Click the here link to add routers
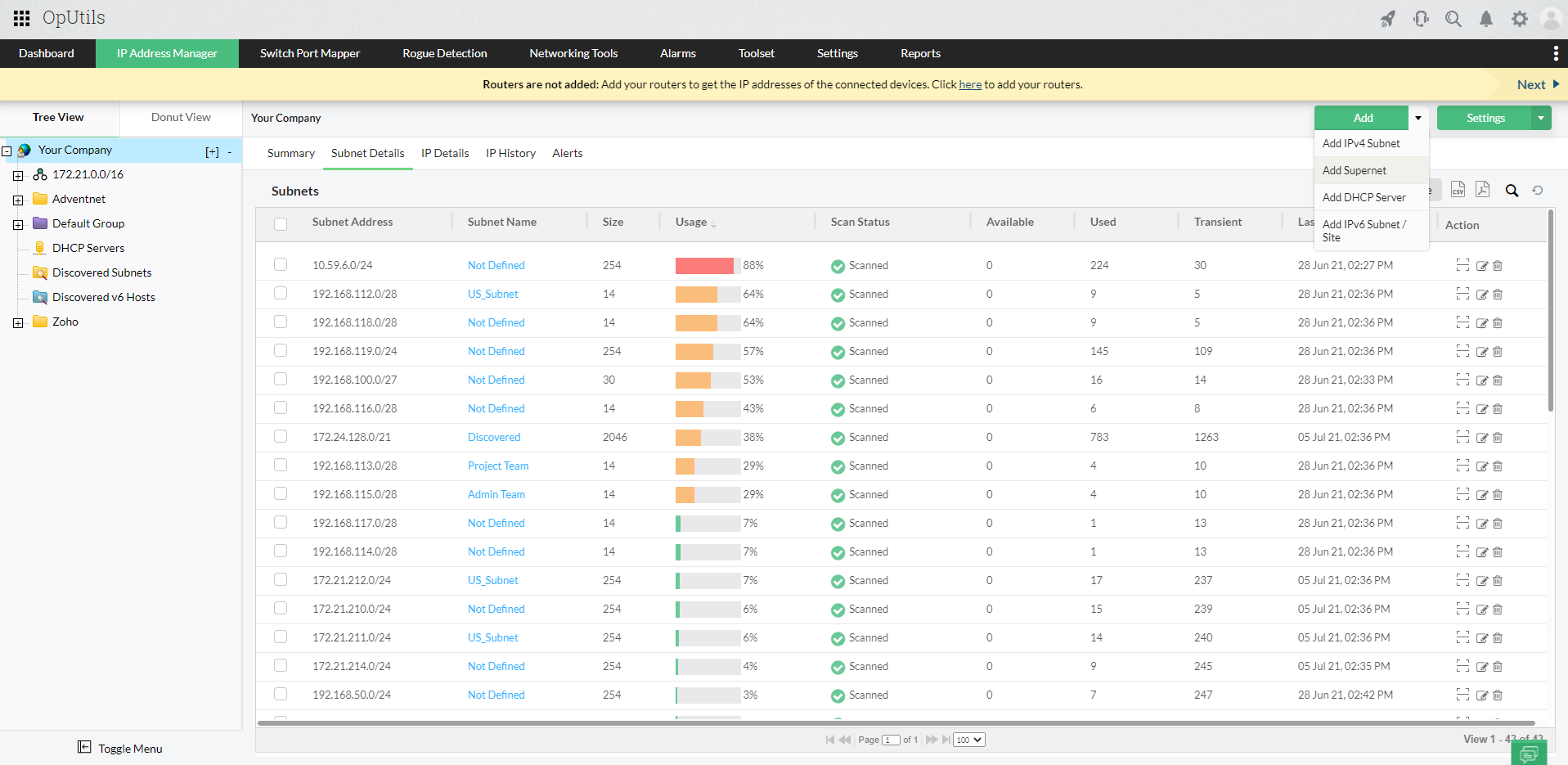 [x=969, y=84]
